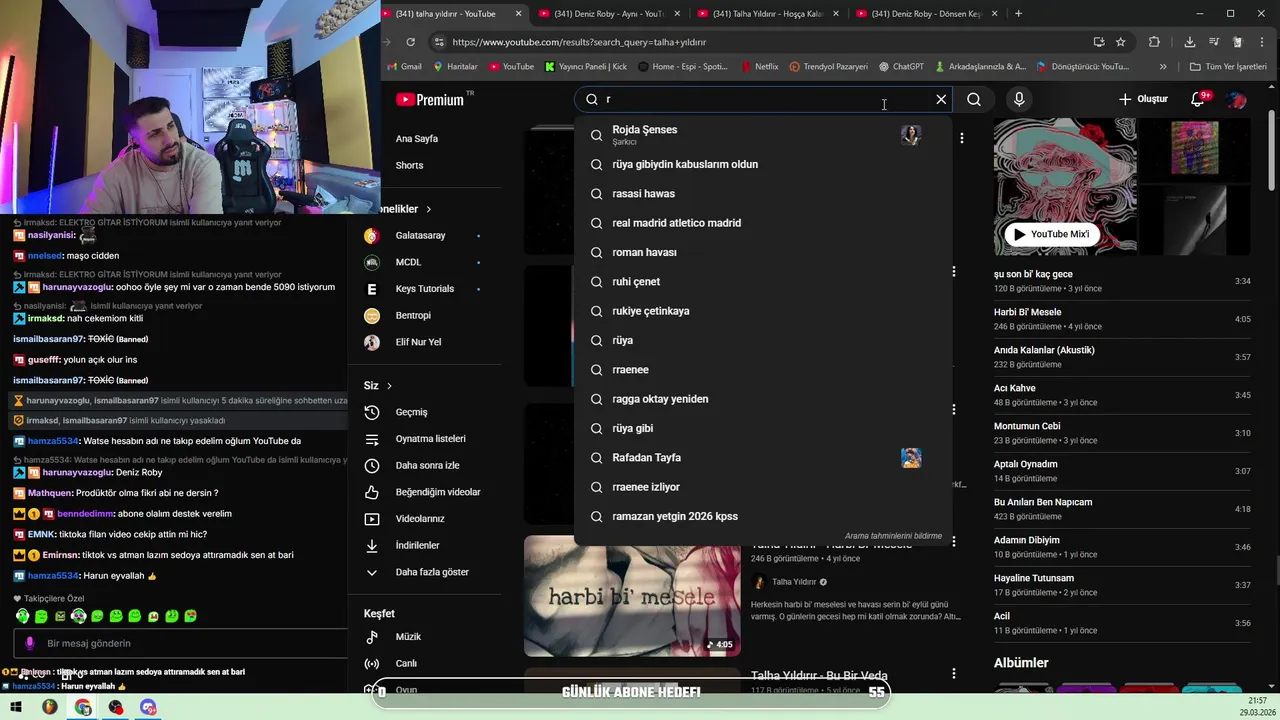Open YouTube notifications bell
The image size is (1280, 720).
(x=1198, y=99)
